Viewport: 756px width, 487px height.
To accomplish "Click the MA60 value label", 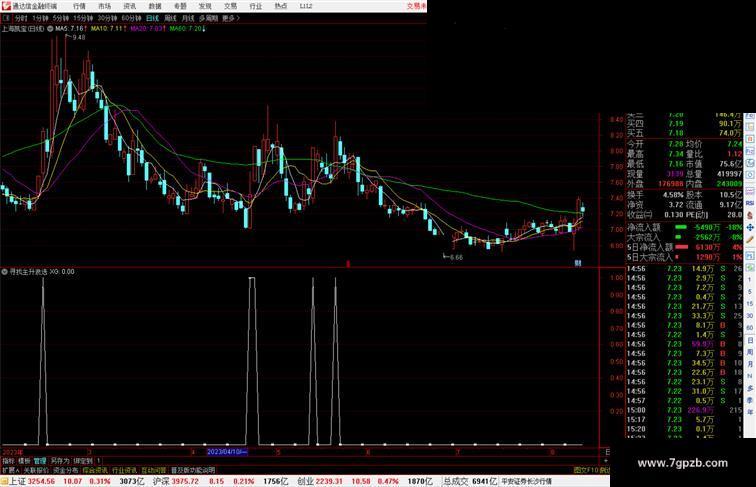I will (x=188, y=29).
